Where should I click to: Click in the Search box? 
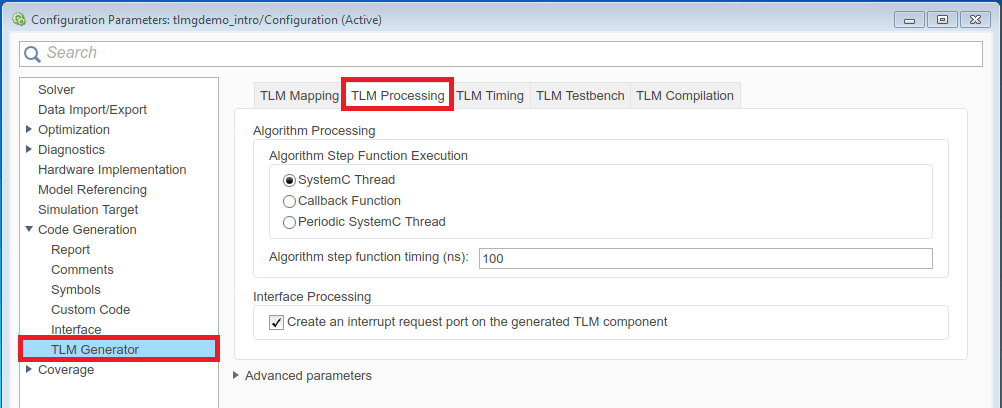click(500, 53)
